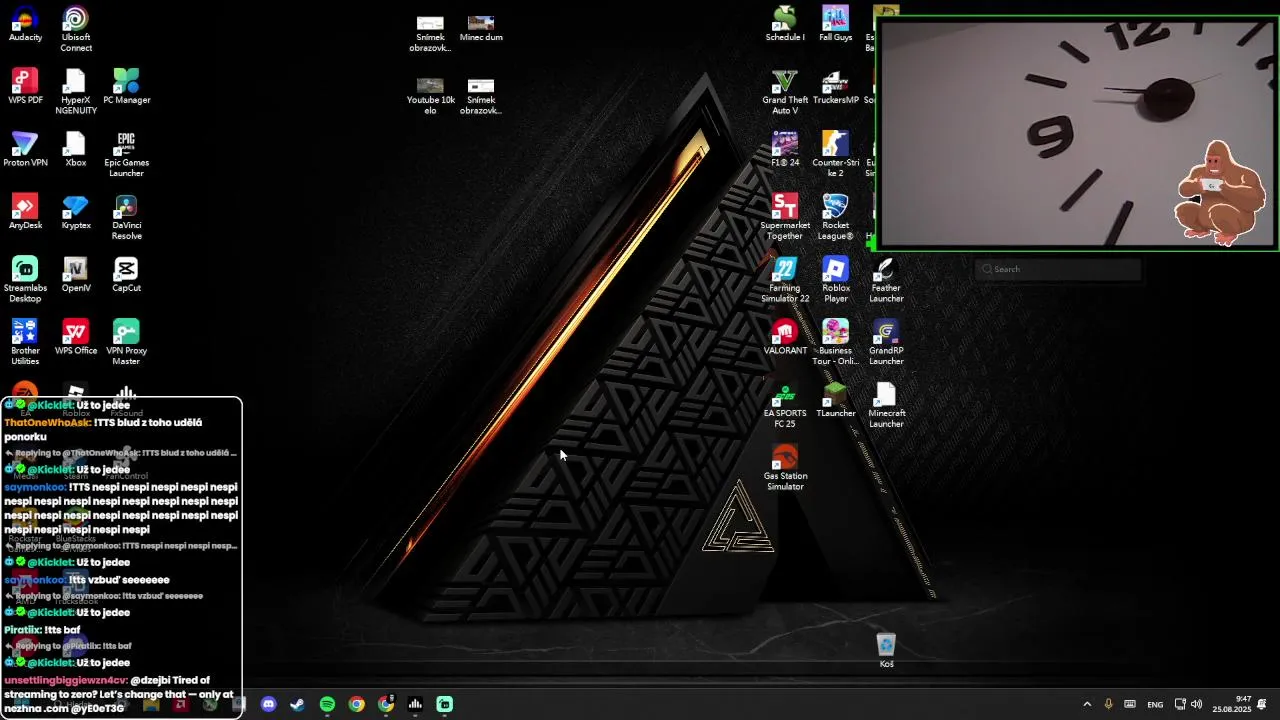The width and height of the screenshot is (1280, 720).
Task: Open the Minecraft Launcher shortcut
Action: (886, 406)
